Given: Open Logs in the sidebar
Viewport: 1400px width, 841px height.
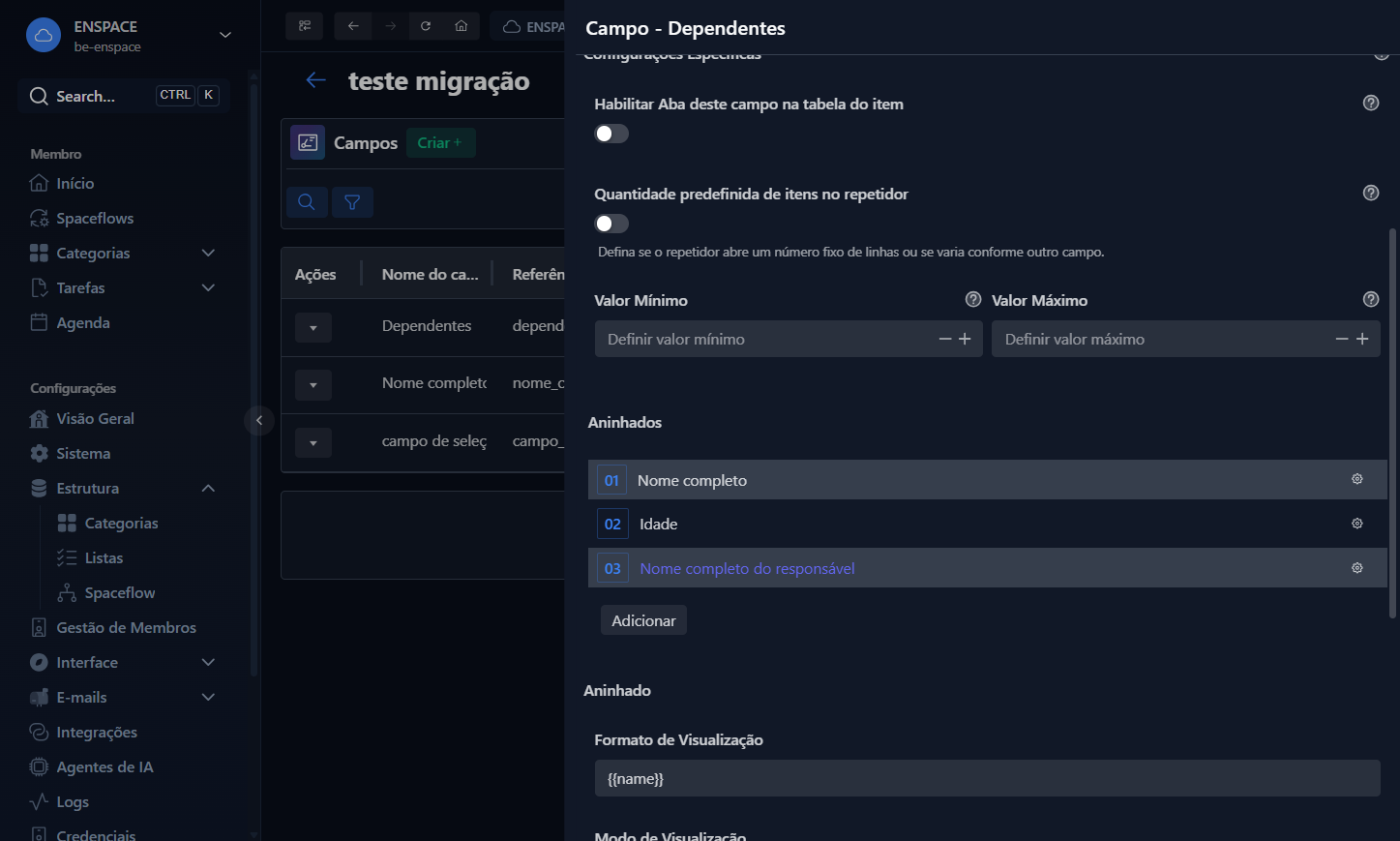Looking at the screenshot, I should [x=59, y=801].
